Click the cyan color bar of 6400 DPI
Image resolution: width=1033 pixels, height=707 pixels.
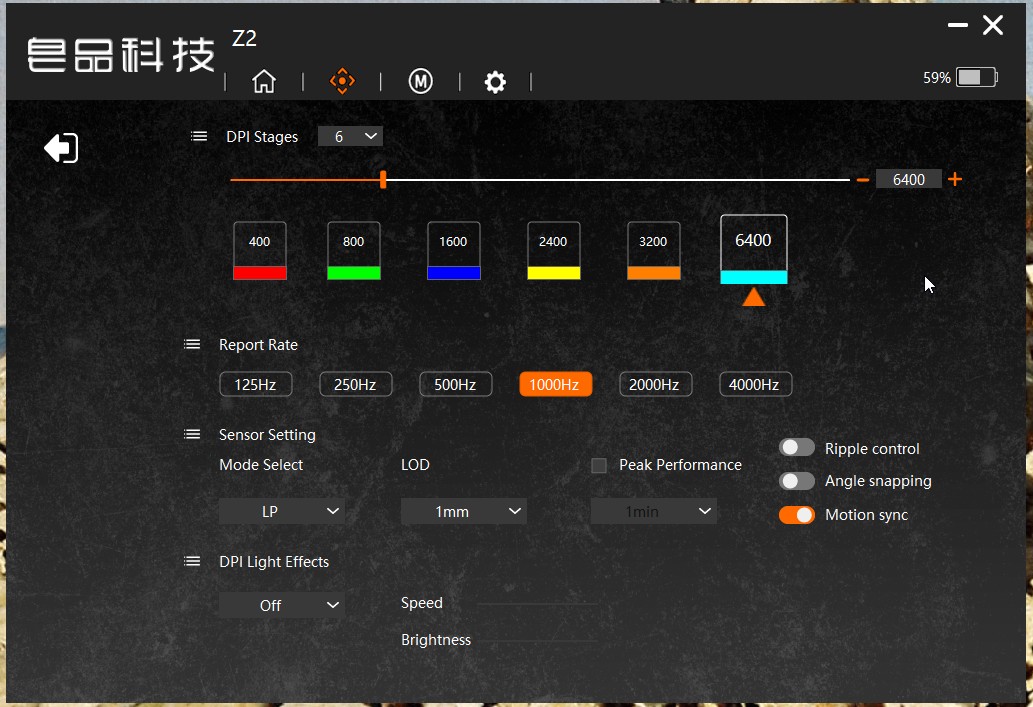[754, 277]
